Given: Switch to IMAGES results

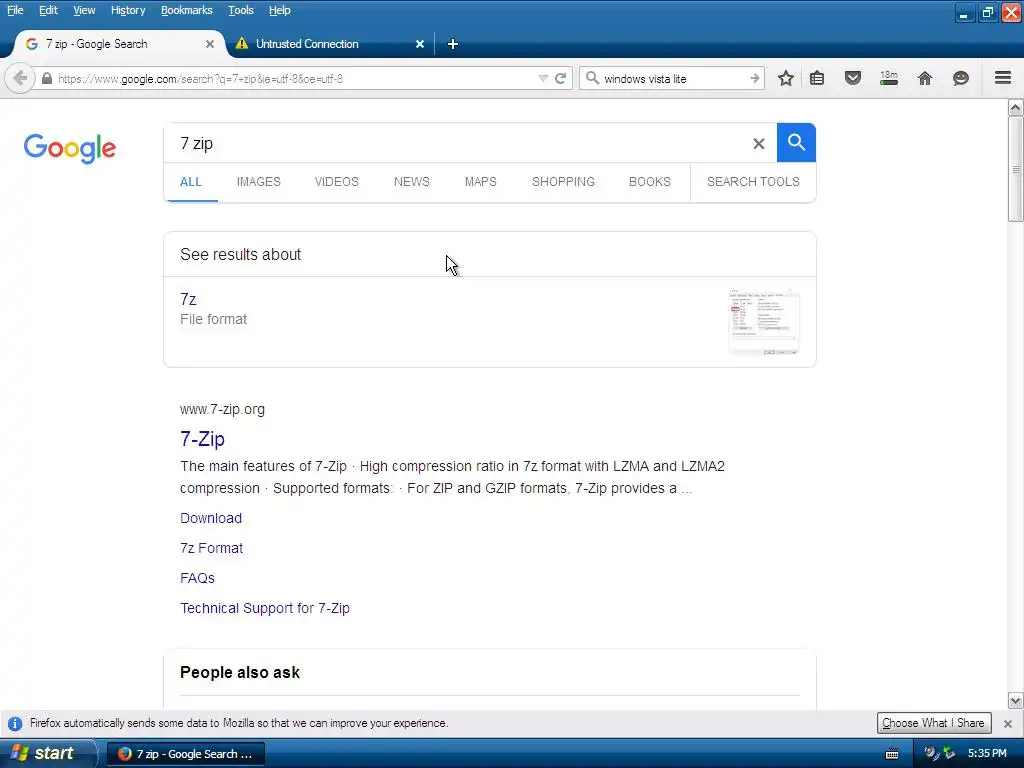Looking at the screenshot, I should pos(259,182).
